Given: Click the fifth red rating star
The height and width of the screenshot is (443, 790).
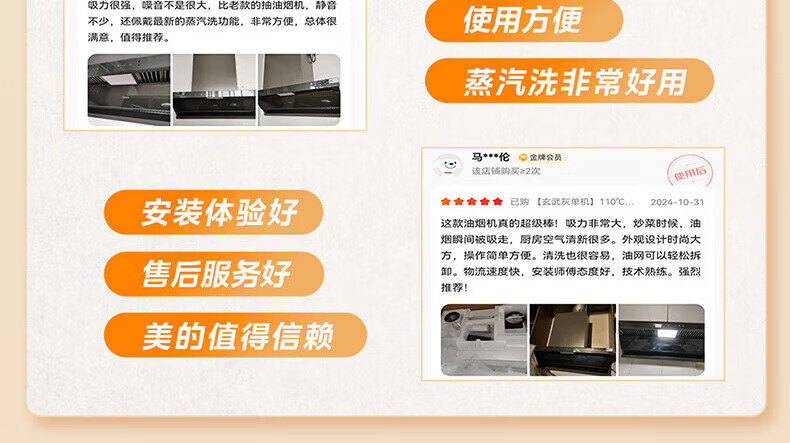Looking at the screenshot, I should tap(498, 202).
